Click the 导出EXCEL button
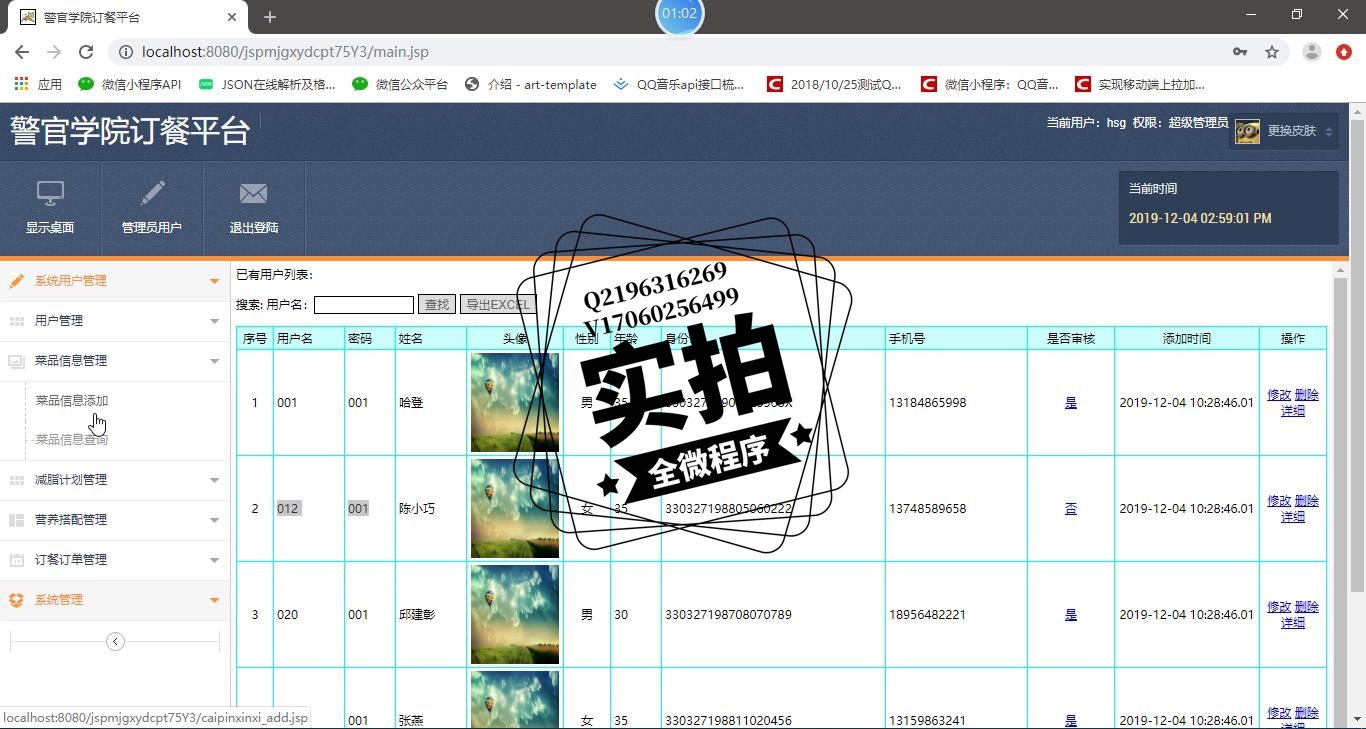 [498, 305]
